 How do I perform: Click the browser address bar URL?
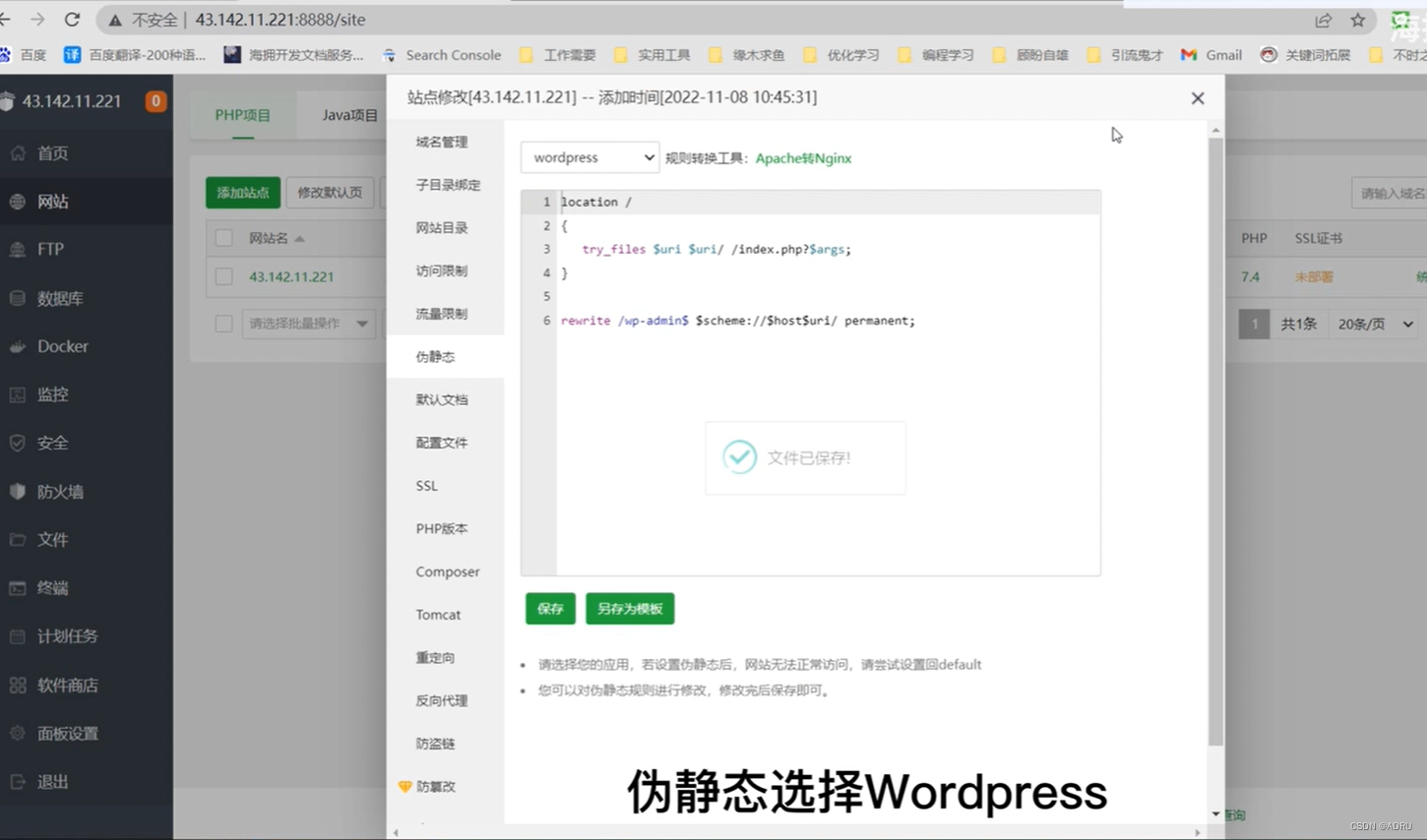(280, 20)
